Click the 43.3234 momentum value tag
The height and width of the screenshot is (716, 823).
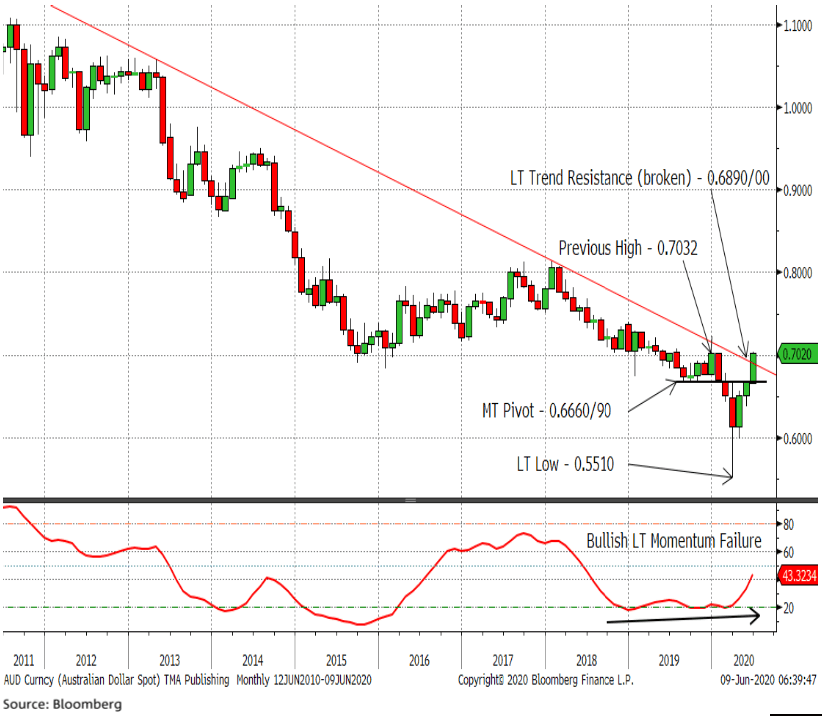pyautogui.click(x=799, y=575)
